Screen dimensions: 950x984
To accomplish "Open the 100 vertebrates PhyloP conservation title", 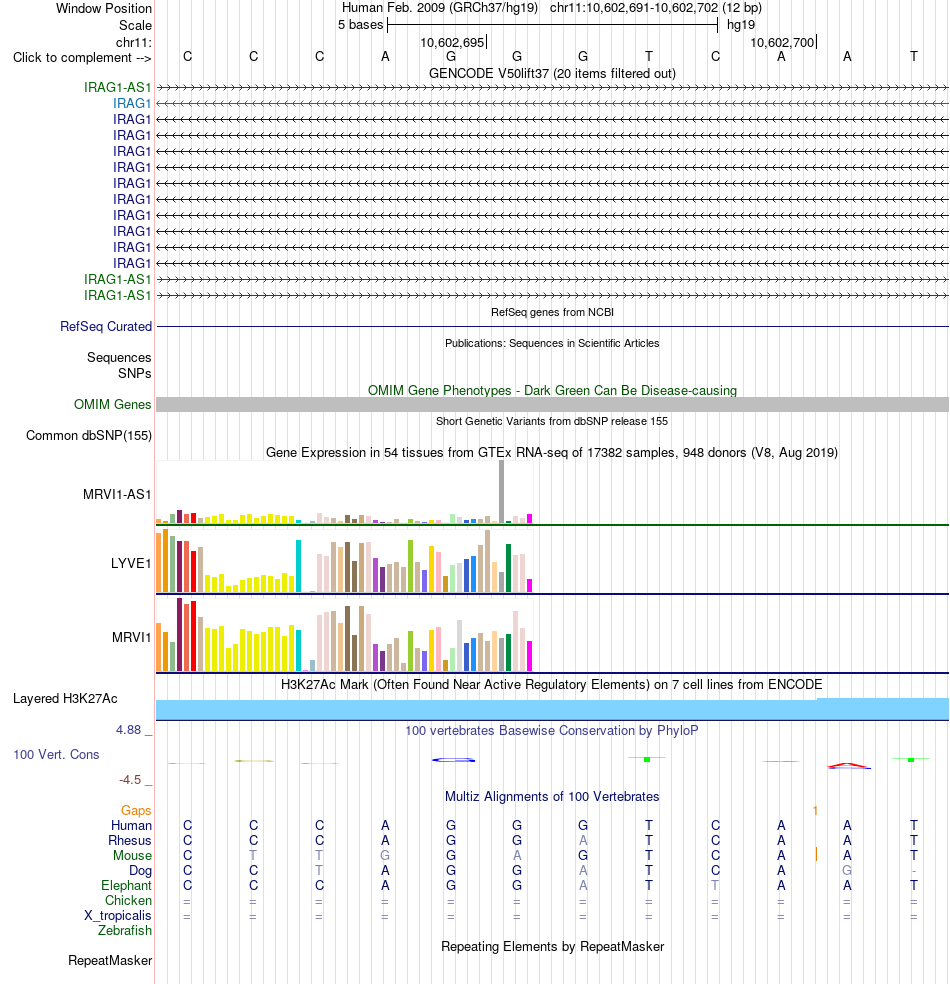I will [x=552, y=731].
